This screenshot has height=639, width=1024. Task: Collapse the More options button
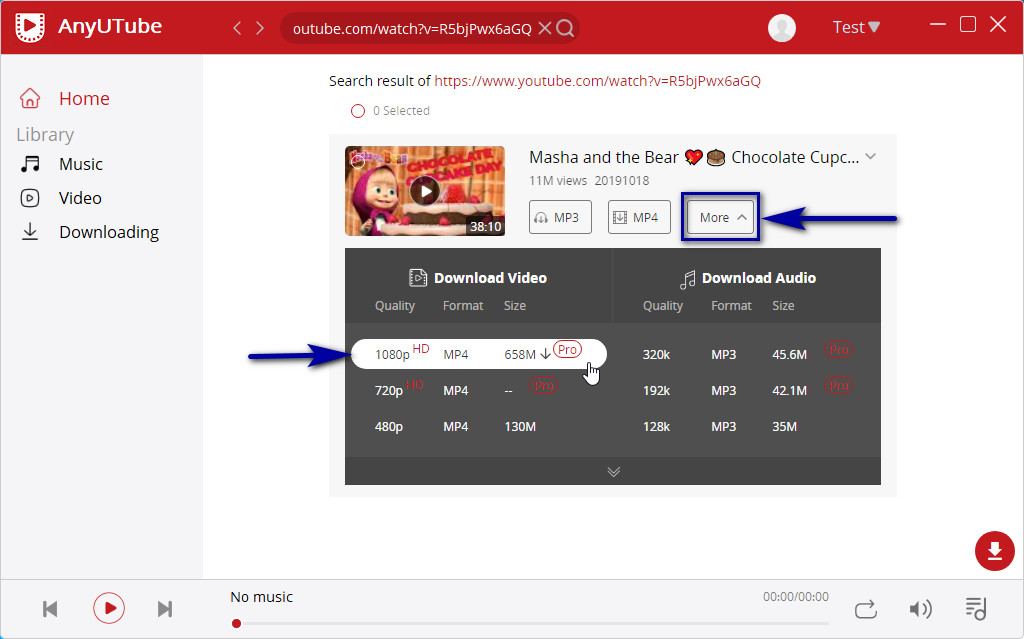click(x=720, y=217)
